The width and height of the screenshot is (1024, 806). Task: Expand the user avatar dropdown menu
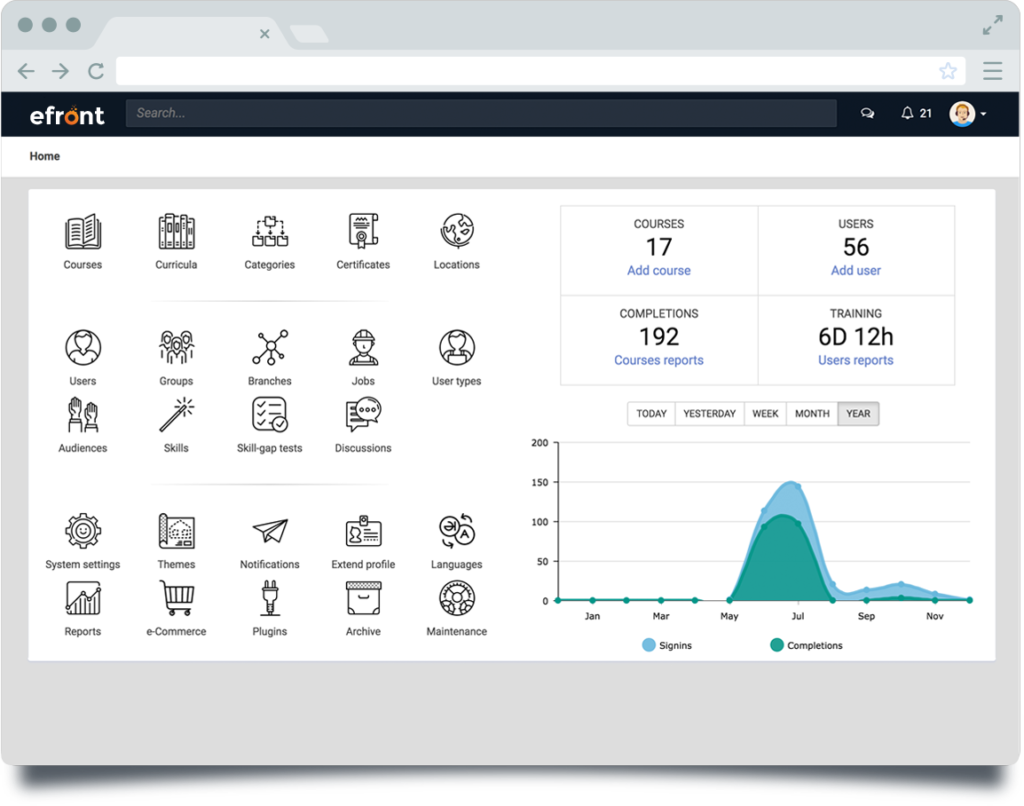968,114
